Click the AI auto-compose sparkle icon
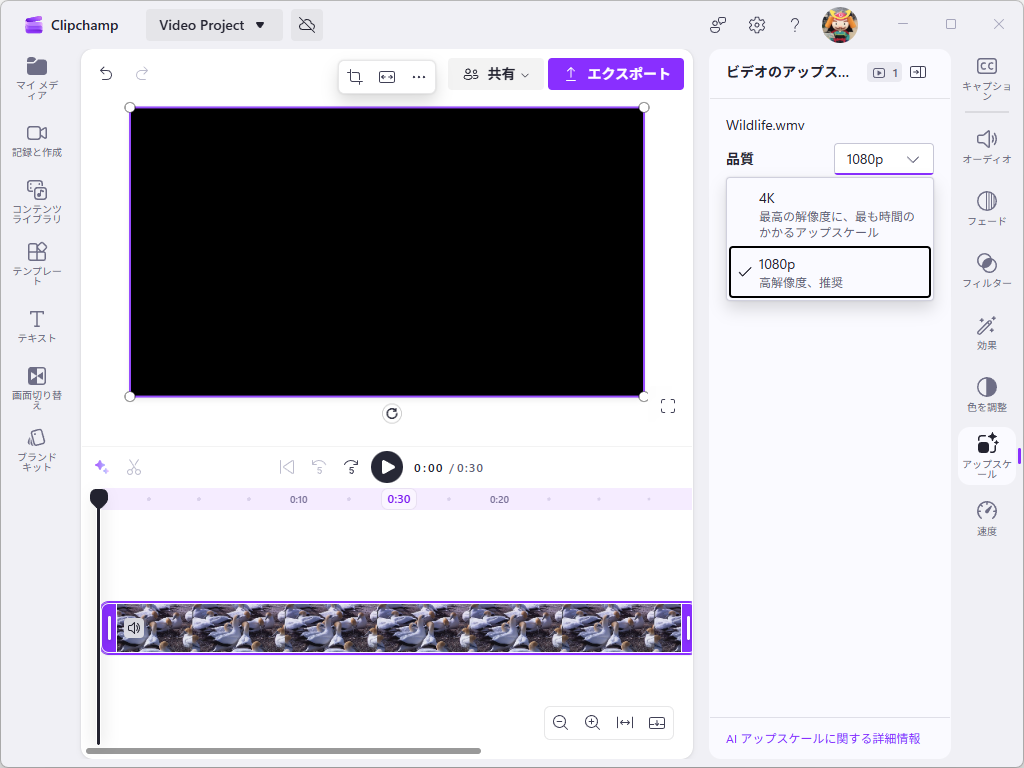Viewport: 1024px width, 768px height. point(101,467)
